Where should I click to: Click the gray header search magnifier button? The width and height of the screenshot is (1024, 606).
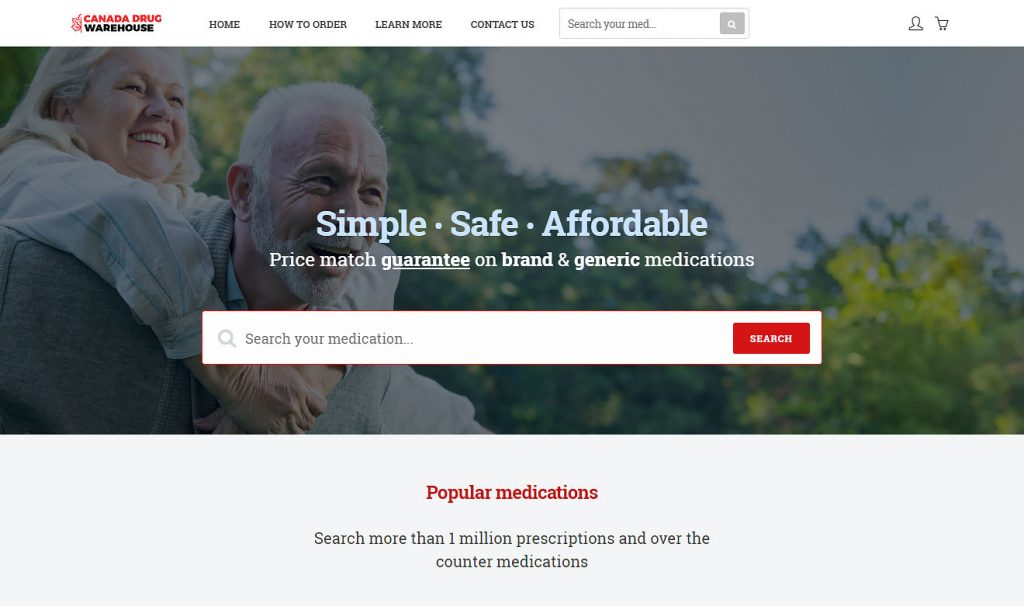pyautogui.click(x=732, y=24)
